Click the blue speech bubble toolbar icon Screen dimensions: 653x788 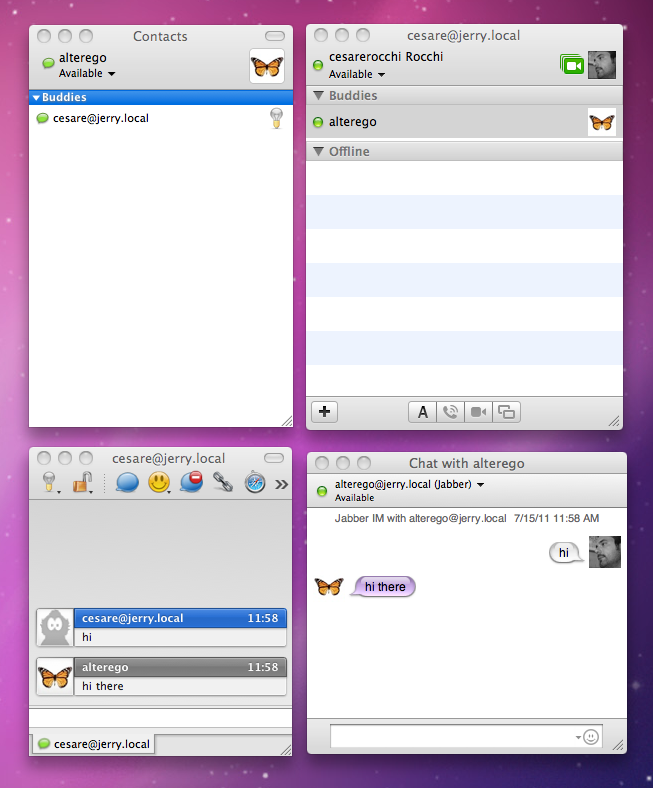[127, 482]
